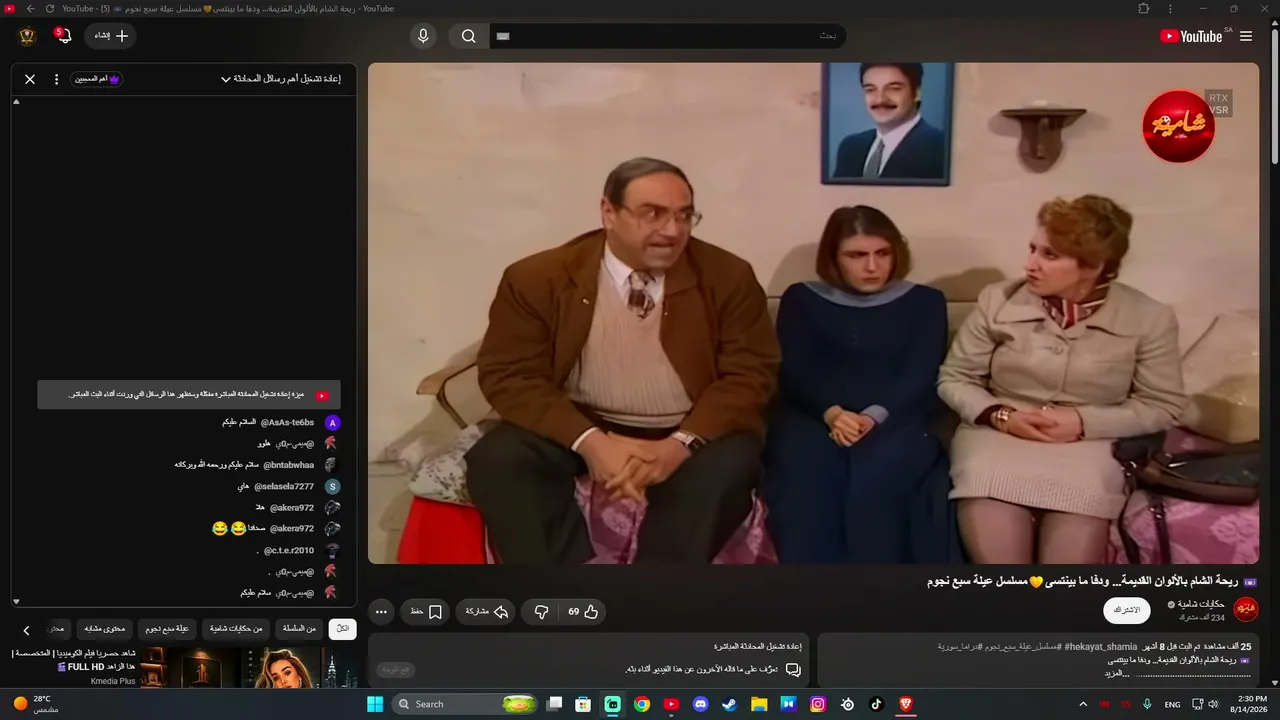This screenshot has width=1280, height=720.
Task: Open File Explorer from the taskbar
Action: [x=760, y=704]
